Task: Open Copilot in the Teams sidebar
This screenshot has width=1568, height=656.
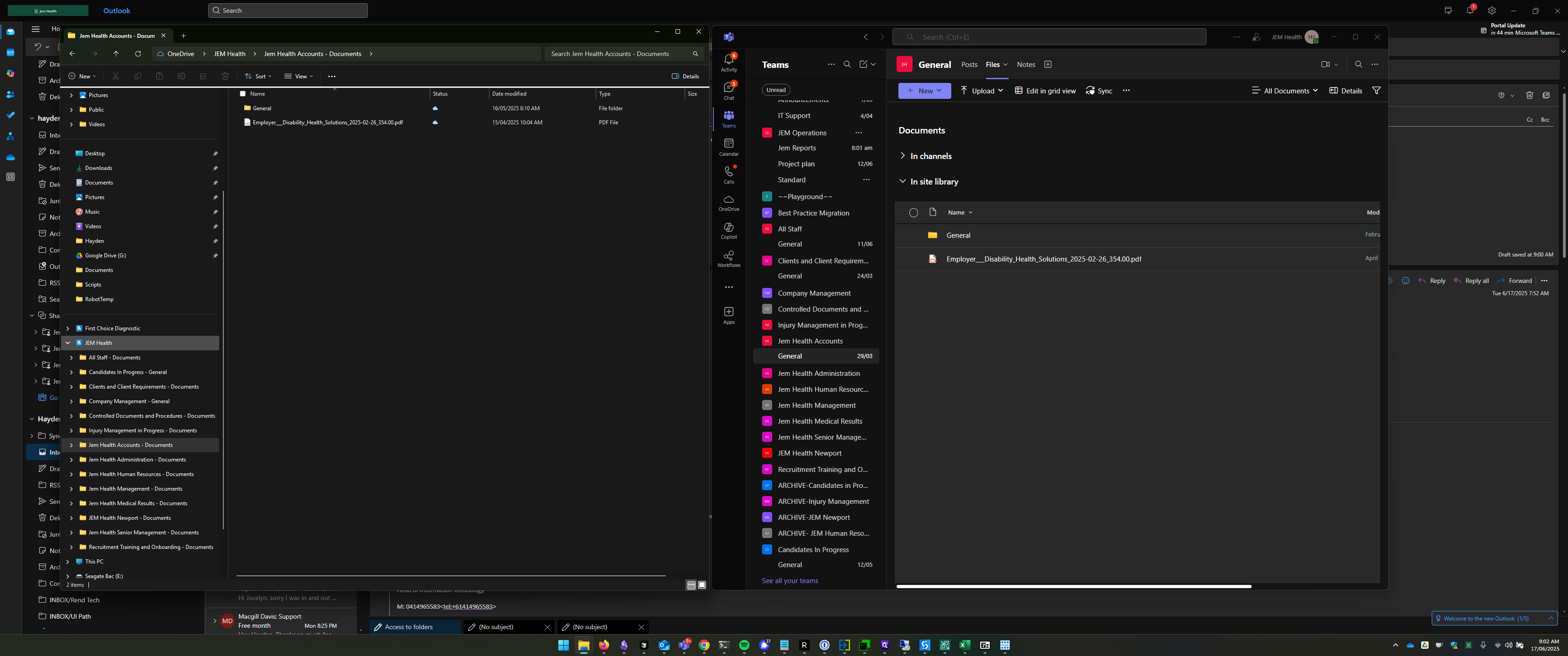Action: point(728,231)
